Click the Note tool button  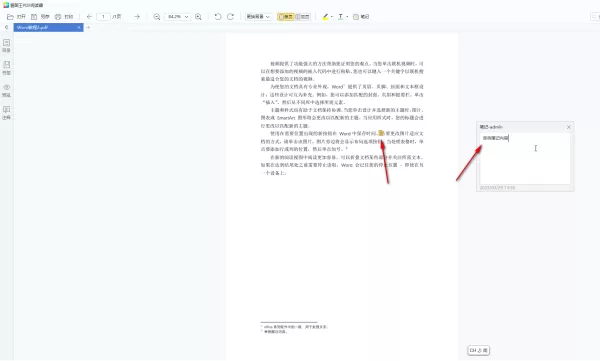pyautogui.click(x=361, y=17)
